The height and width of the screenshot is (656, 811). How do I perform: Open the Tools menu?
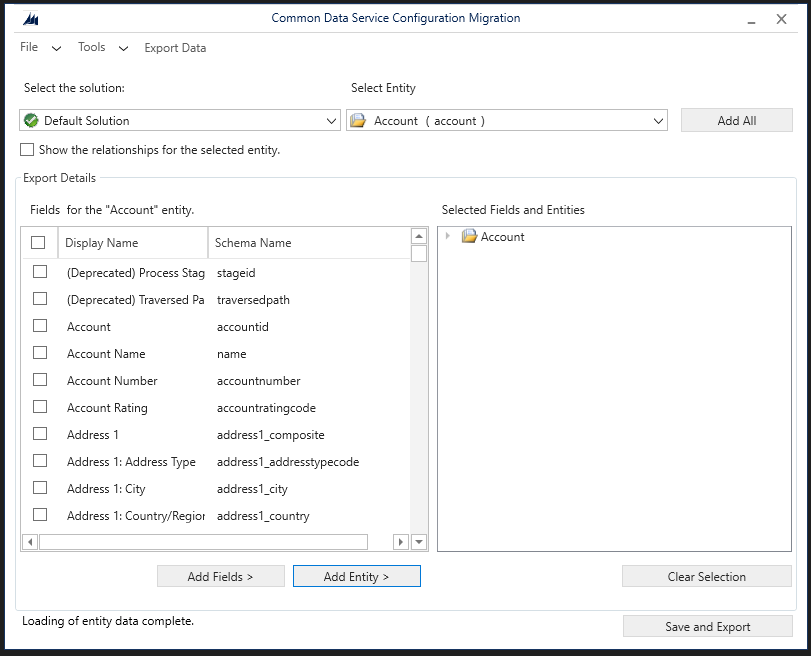91,47
